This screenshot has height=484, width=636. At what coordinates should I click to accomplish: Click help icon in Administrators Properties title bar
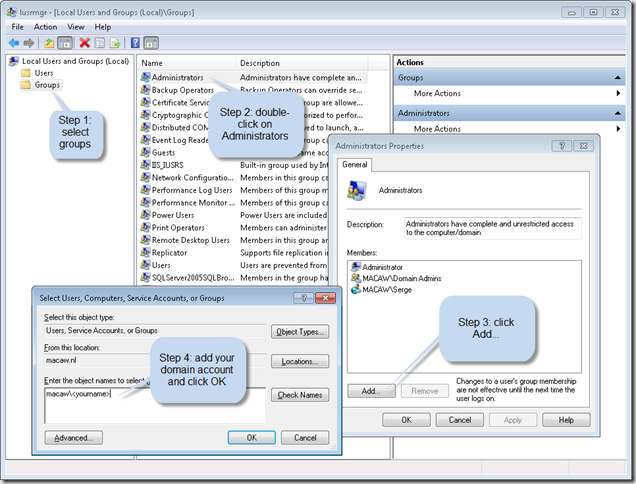pyautogui.click(x=562, y=146)
